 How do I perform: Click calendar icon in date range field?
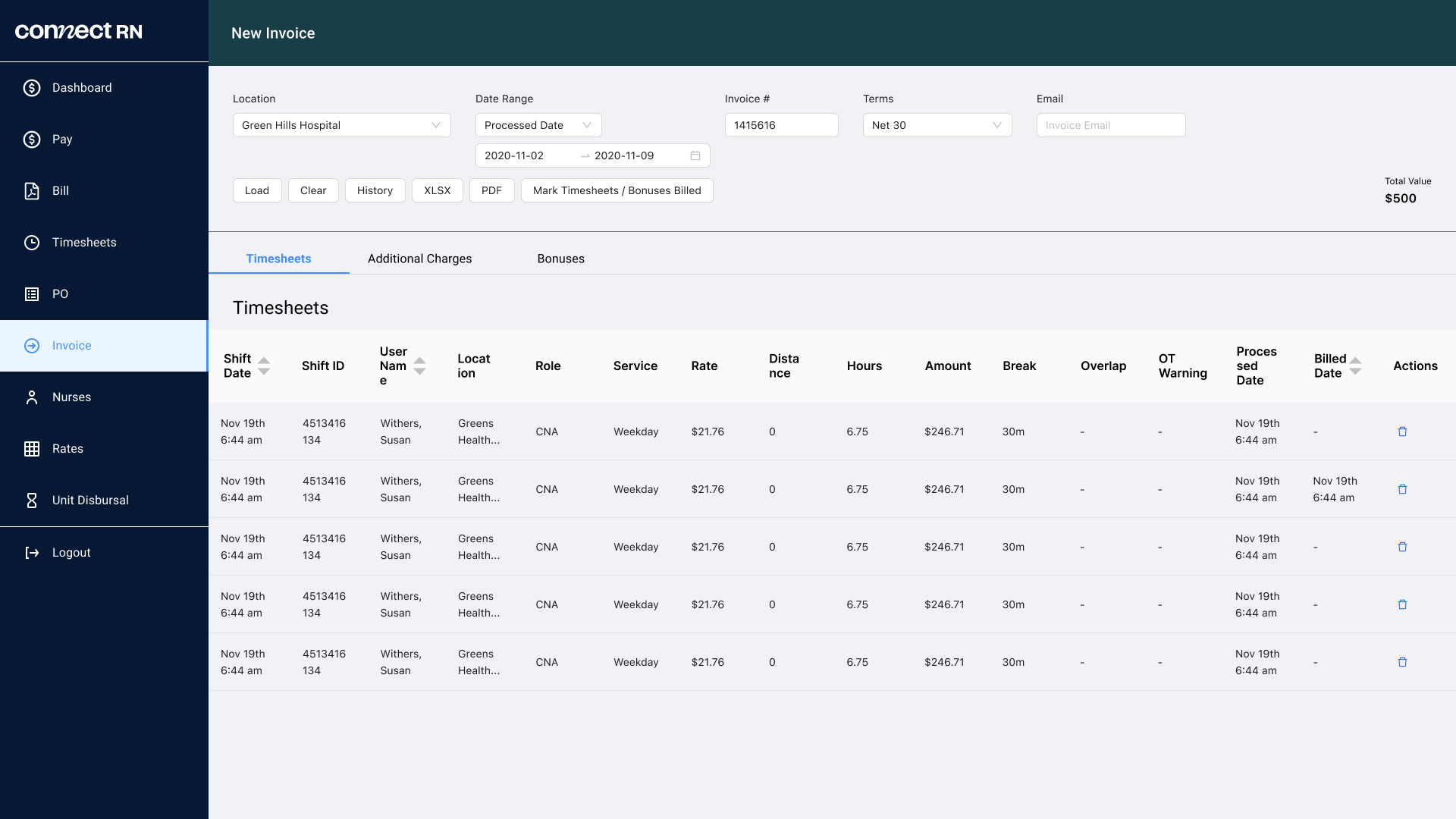point(695,155)
